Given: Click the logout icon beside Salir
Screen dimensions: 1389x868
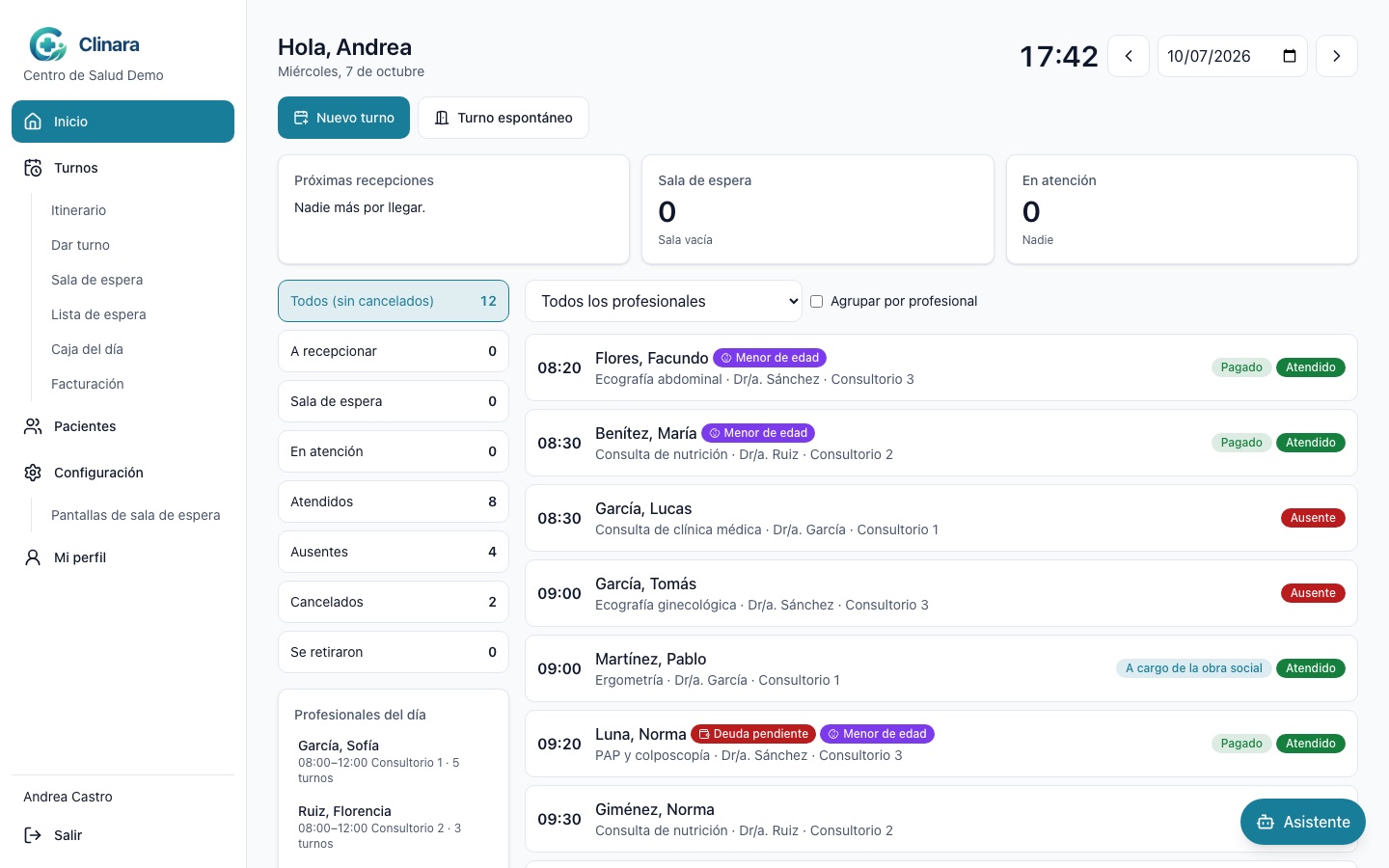Looking at the screenshot, I should (33, 835).
